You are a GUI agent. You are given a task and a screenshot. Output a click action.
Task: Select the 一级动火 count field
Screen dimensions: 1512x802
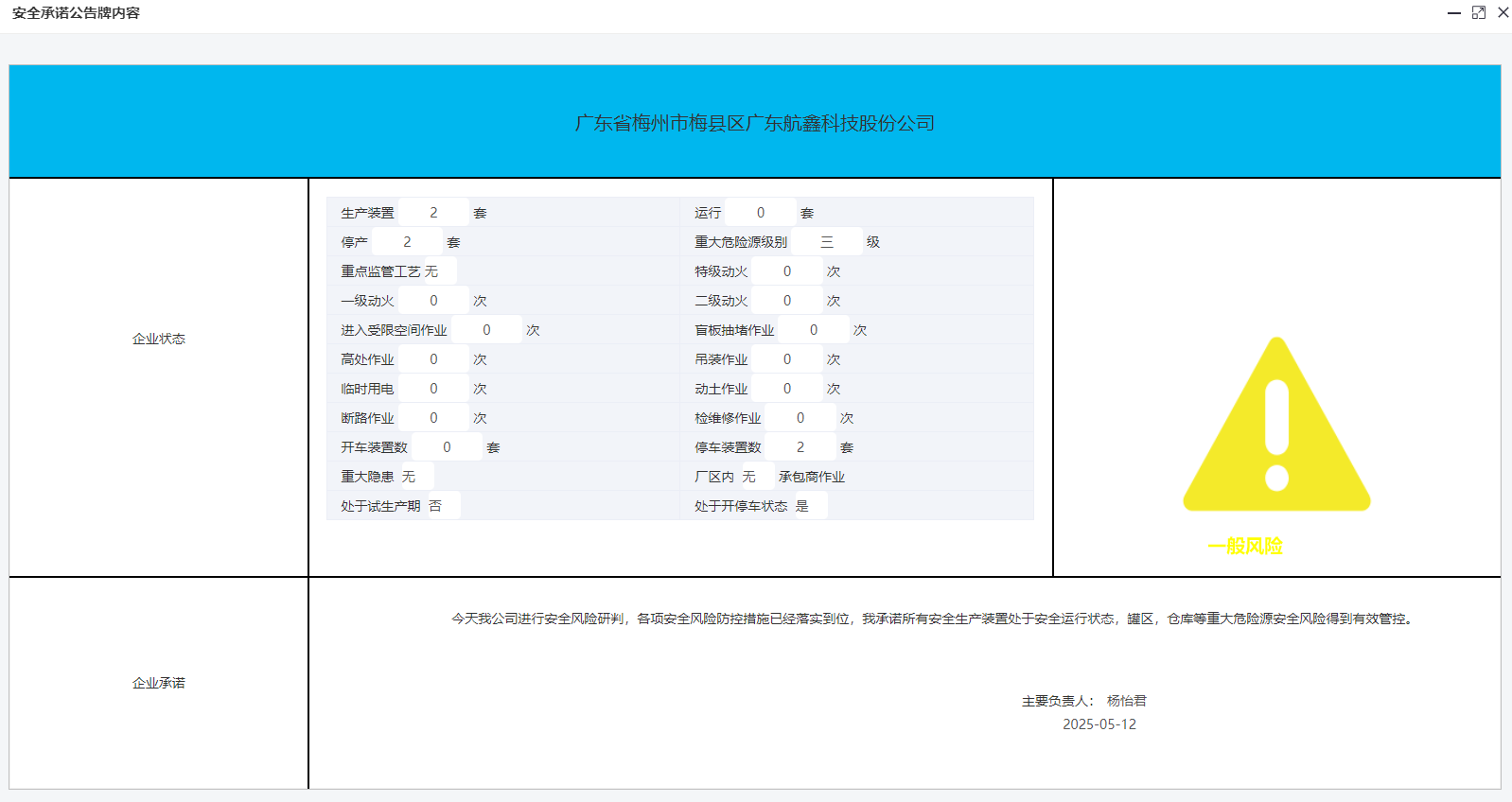coord(433,301)
